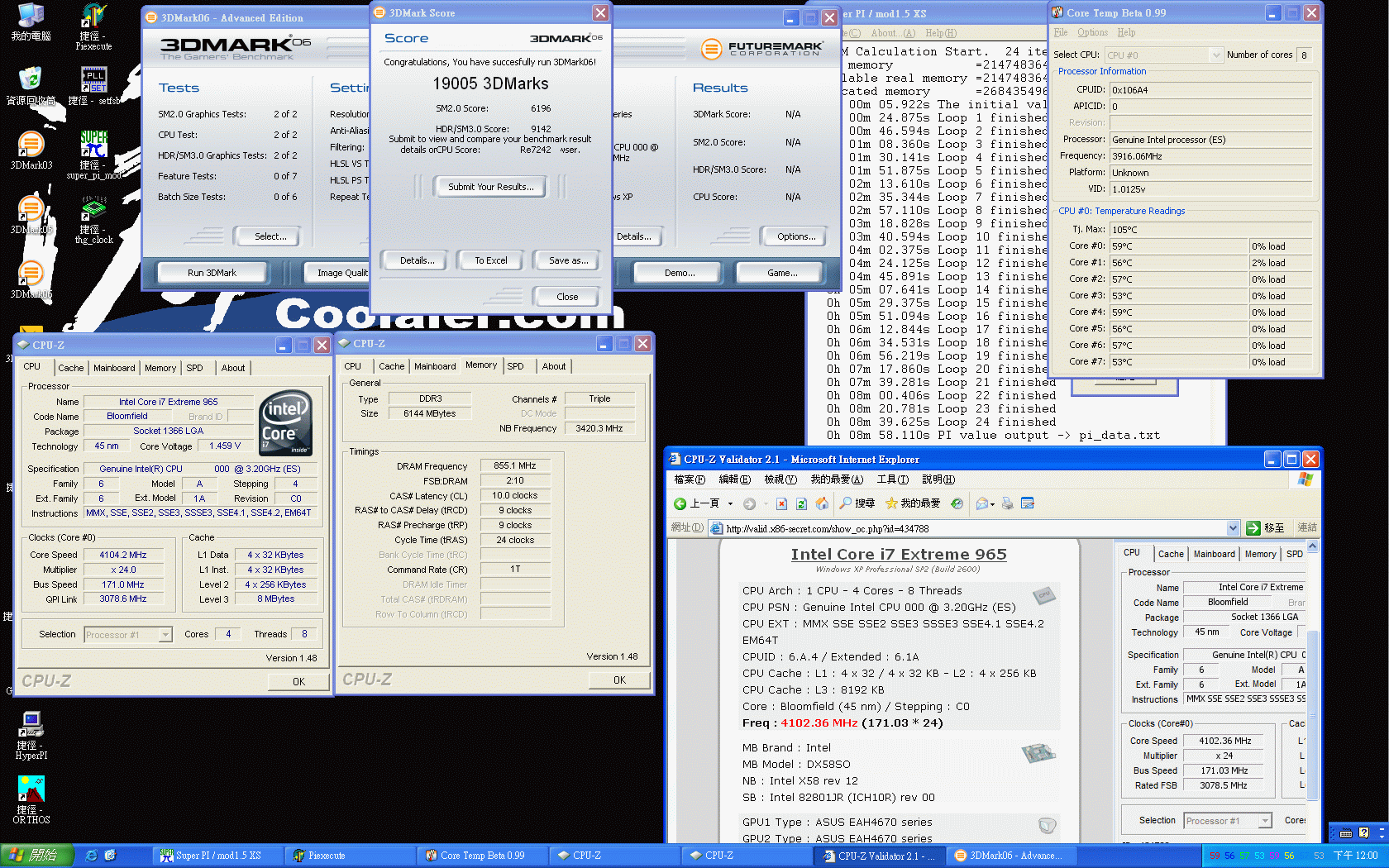Open Core Temp Help menu
This screenshot has height=868, width=1389.
(x=1126, y=33)
